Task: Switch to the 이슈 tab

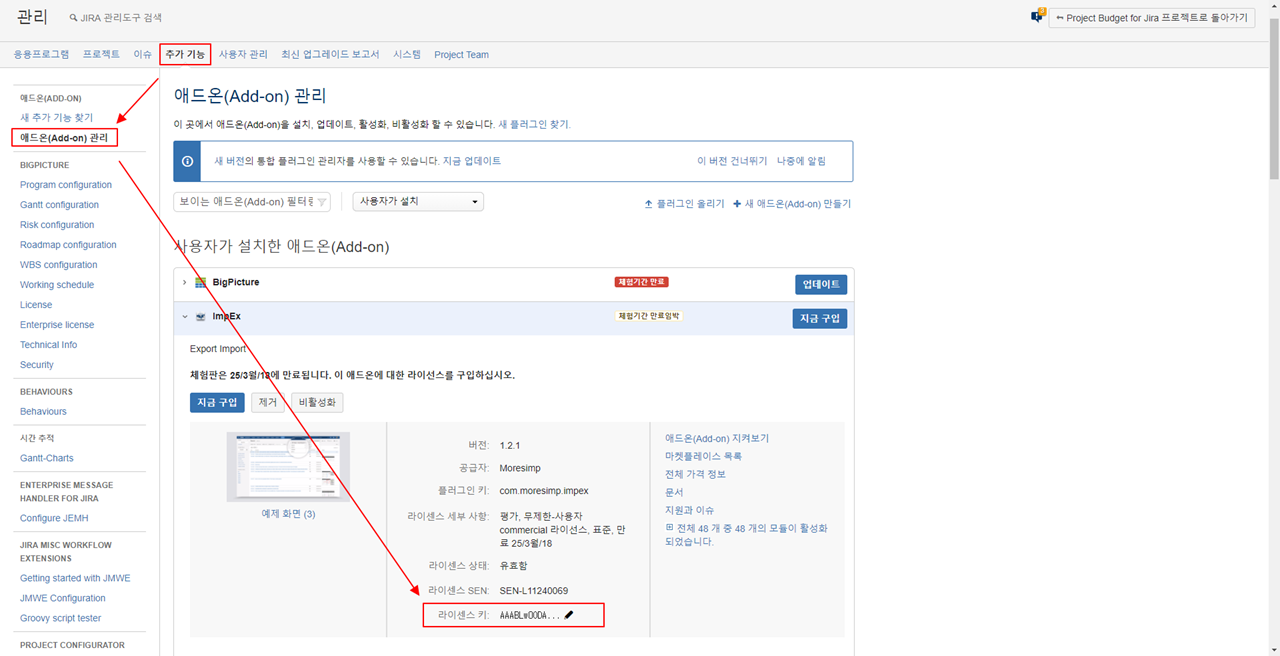Action: pyautogui.click(x=143, y=55)
